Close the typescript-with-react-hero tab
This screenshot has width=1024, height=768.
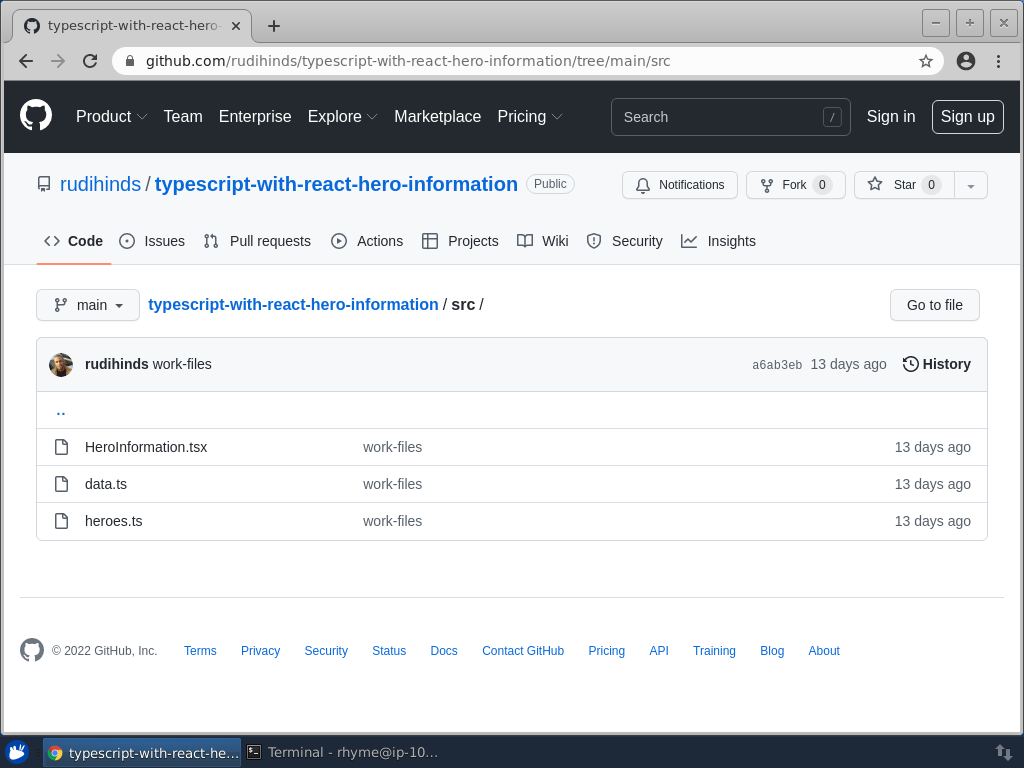click(236, 26)
